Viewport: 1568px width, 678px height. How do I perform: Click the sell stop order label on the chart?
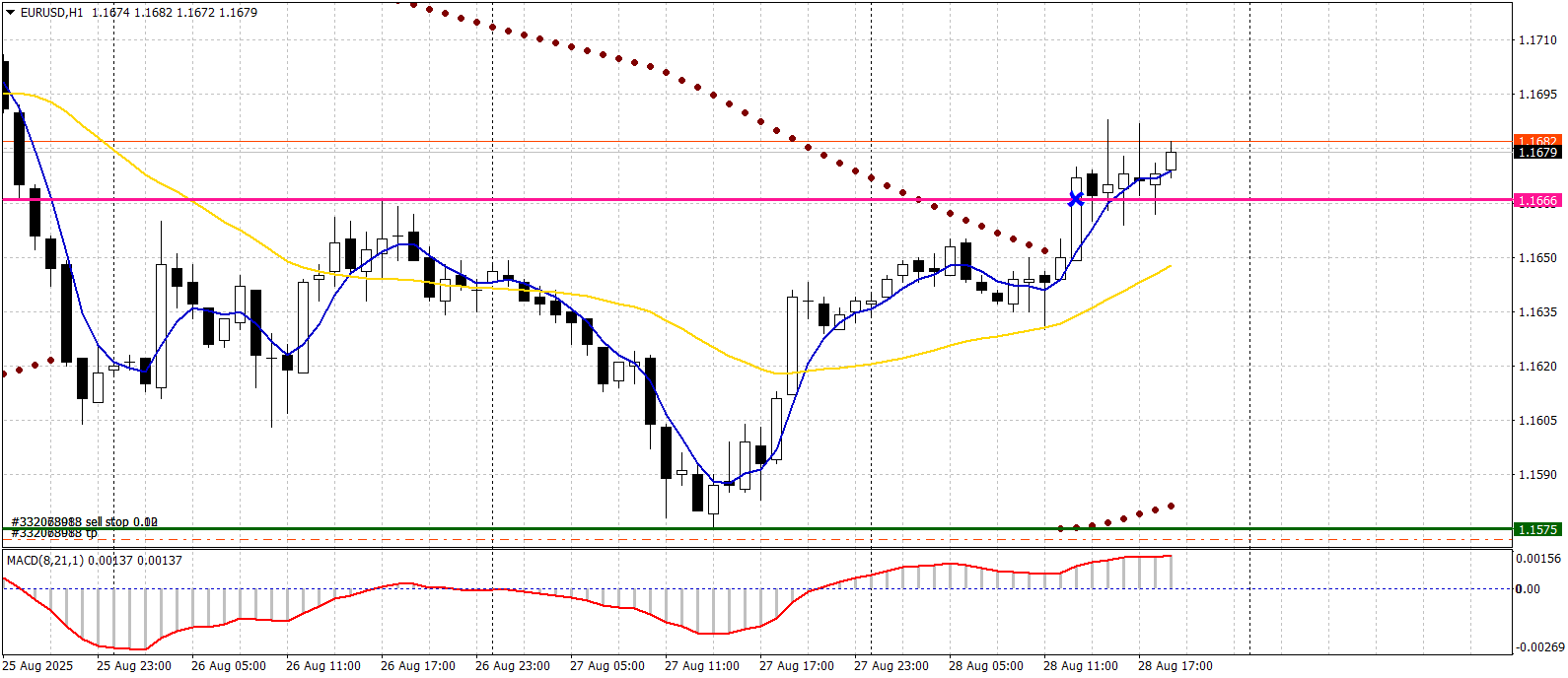84,522
